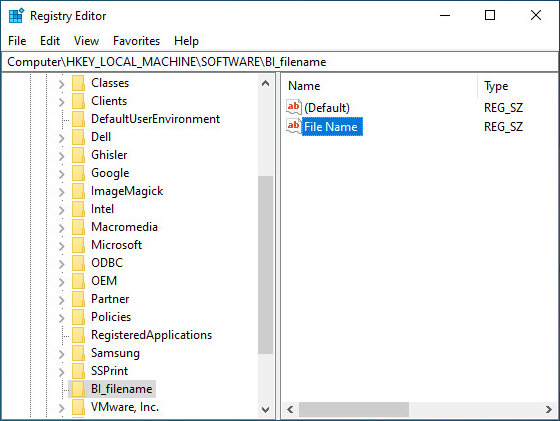Image resolution: width=560 pixels, height=421 pixels.
Task: Expand the Classes key chevron
Action: pos(61,84)
